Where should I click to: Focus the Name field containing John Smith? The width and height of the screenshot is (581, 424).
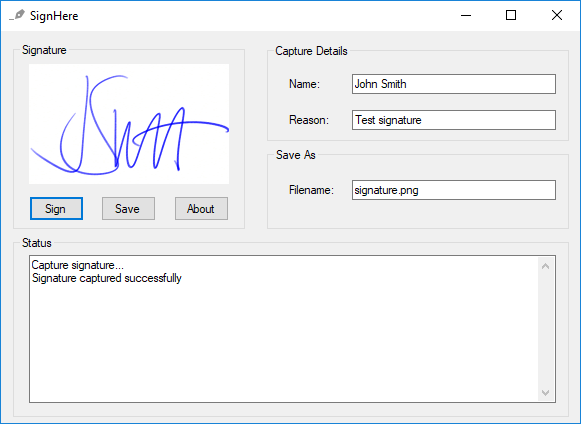tap(454, 84)
